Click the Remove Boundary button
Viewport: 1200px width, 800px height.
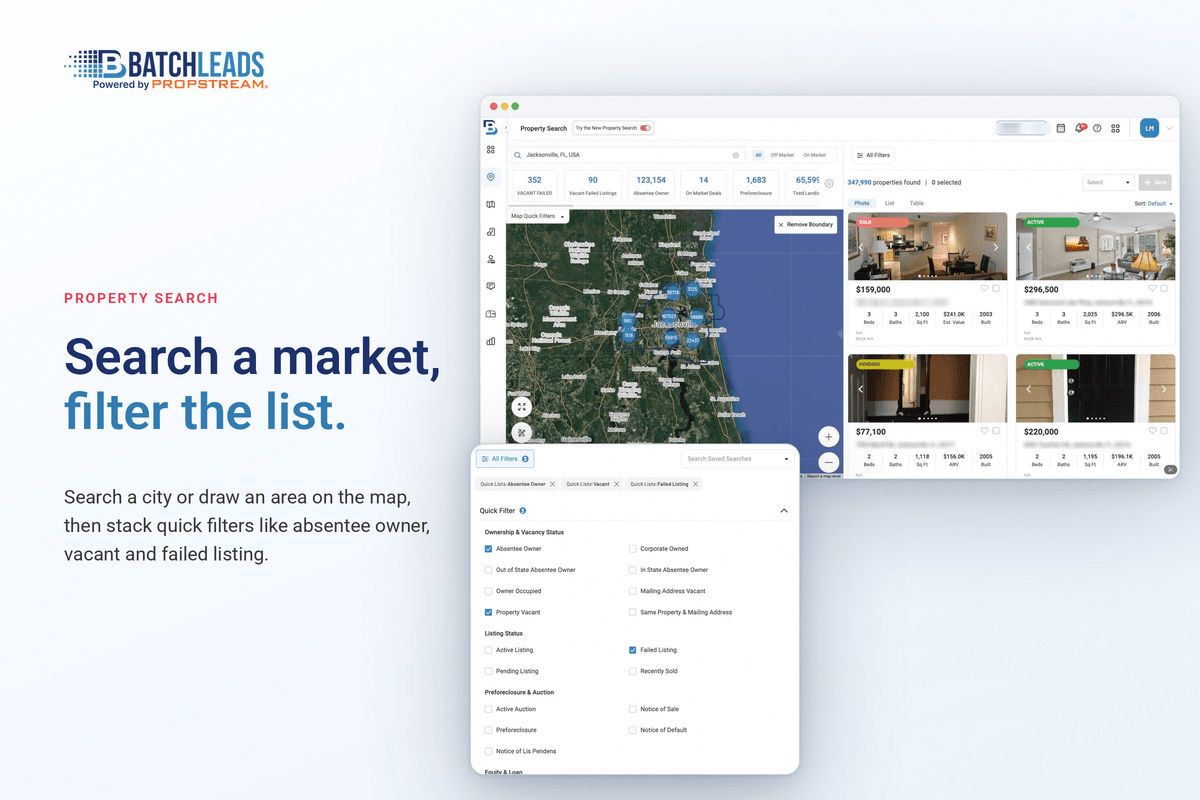(806, 225)
